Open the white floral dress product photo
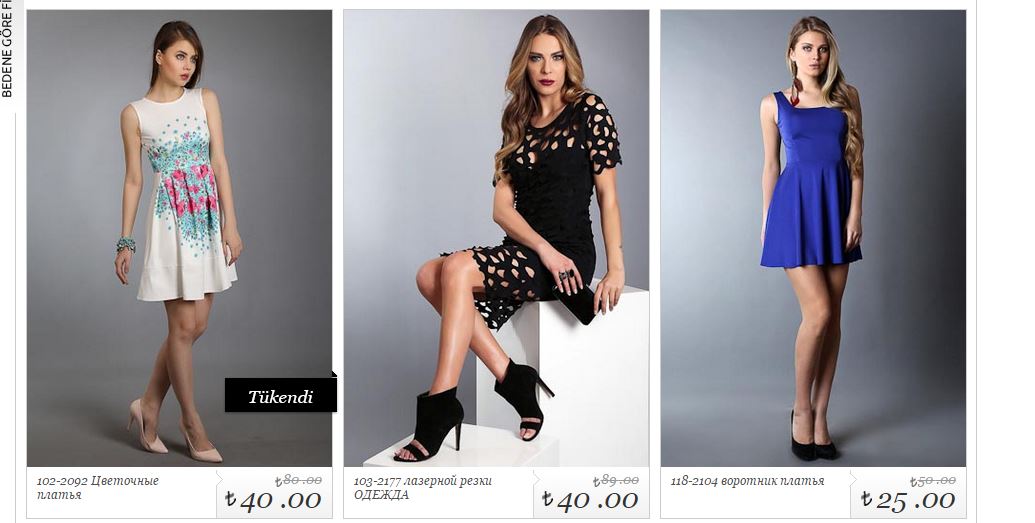 [180, 238]
